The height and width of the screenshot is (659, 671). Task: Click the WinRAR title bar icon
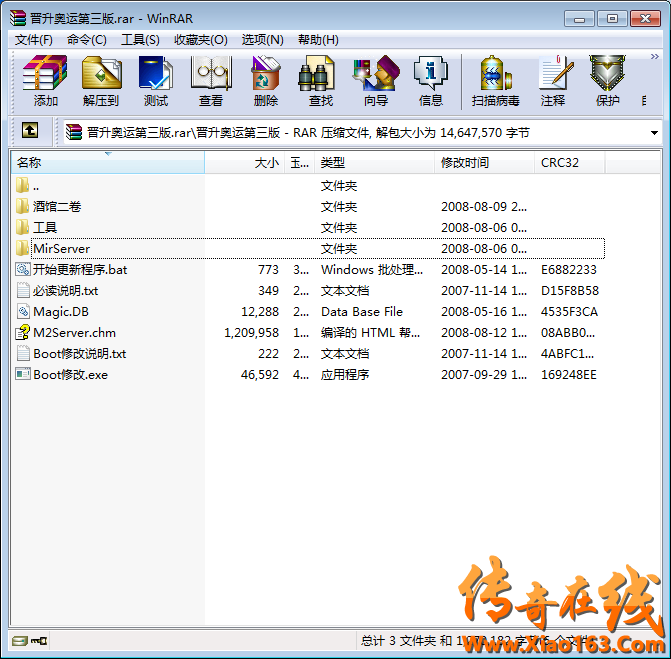click(x=18, y=18)
